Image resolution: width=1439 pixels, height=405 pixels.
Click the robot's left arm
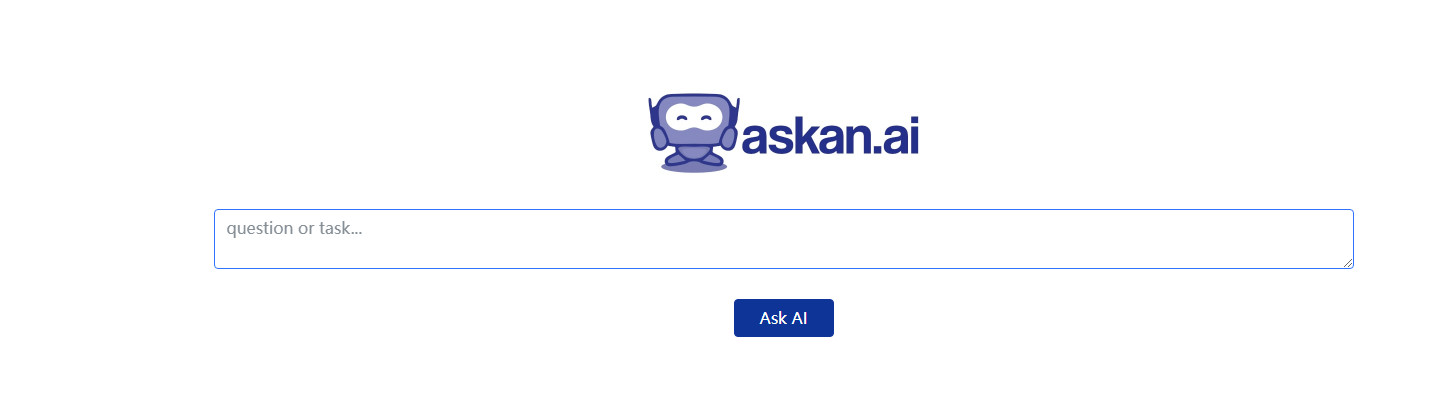coord(659,139)
